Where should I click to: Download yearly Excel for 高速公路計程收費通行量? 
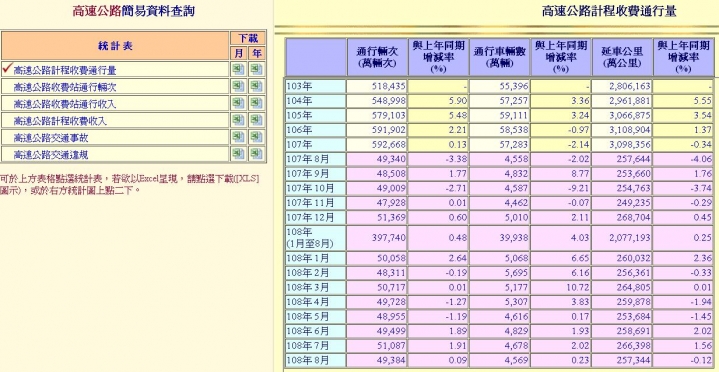click(x=256, y=69)
